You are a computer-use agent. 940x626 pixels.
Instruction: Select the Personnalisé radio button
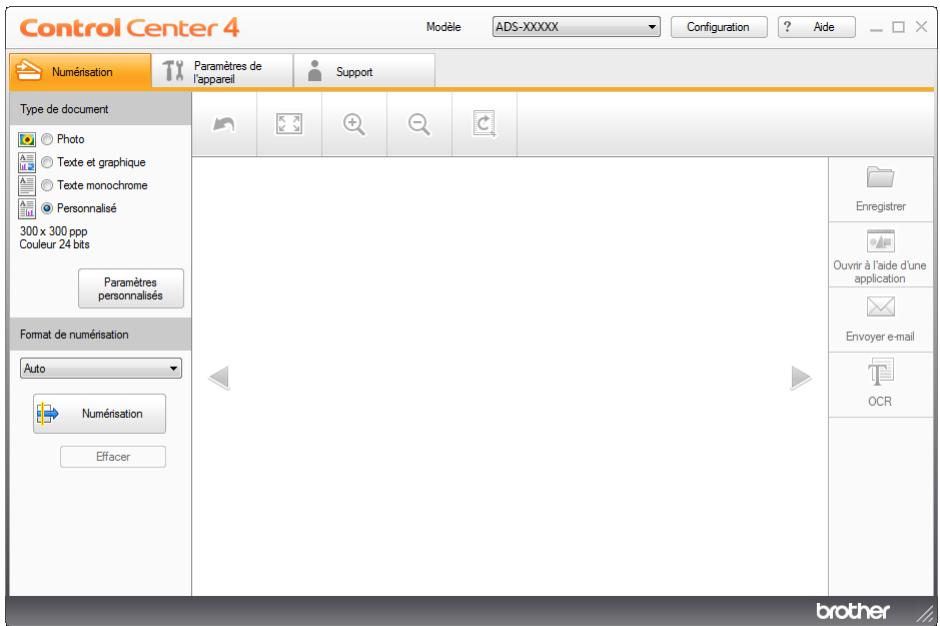pyautogui.click(x=47, y=209)
